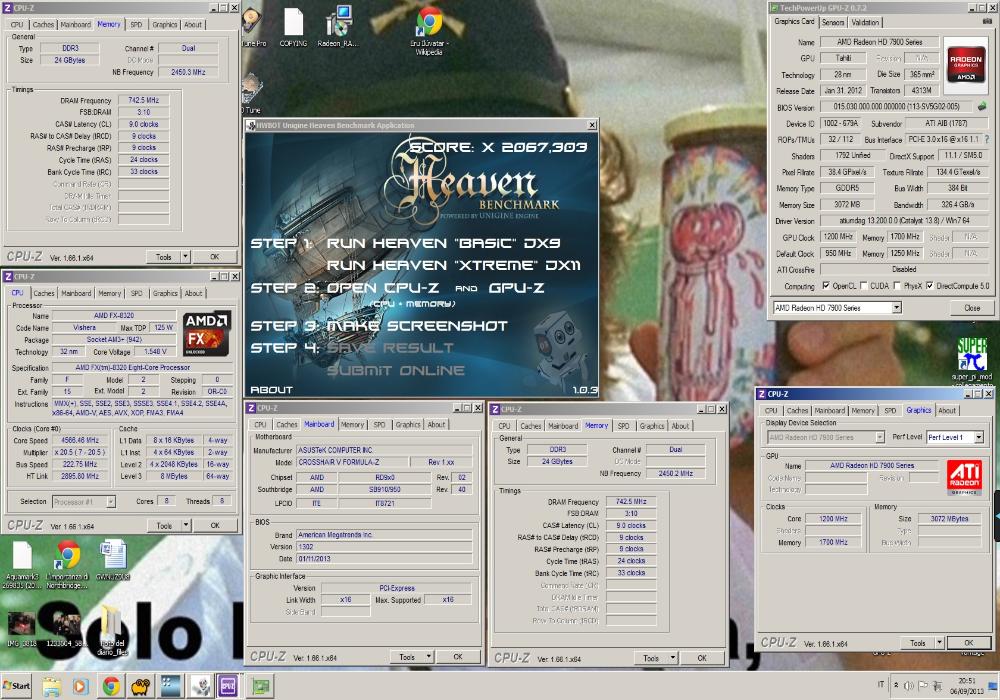Click the question mark beside Bus Interface
The height and width of the screenshot is (700, 1000).
click(x=987, y=139)
